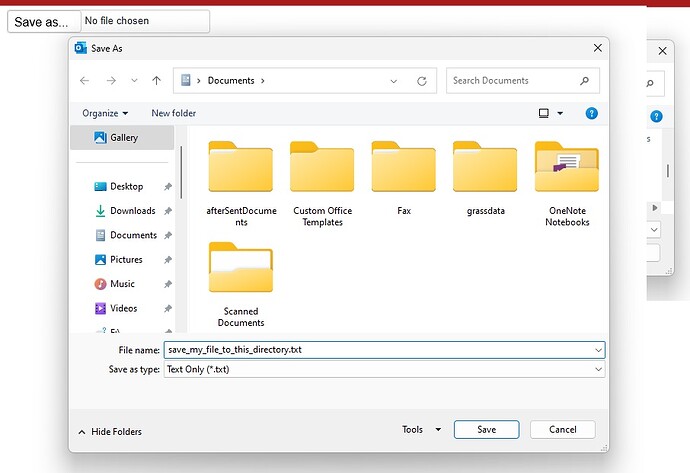The image size is (690, 473).
Task: Open Pictures in the sidebar
Action: pos(126,260)
